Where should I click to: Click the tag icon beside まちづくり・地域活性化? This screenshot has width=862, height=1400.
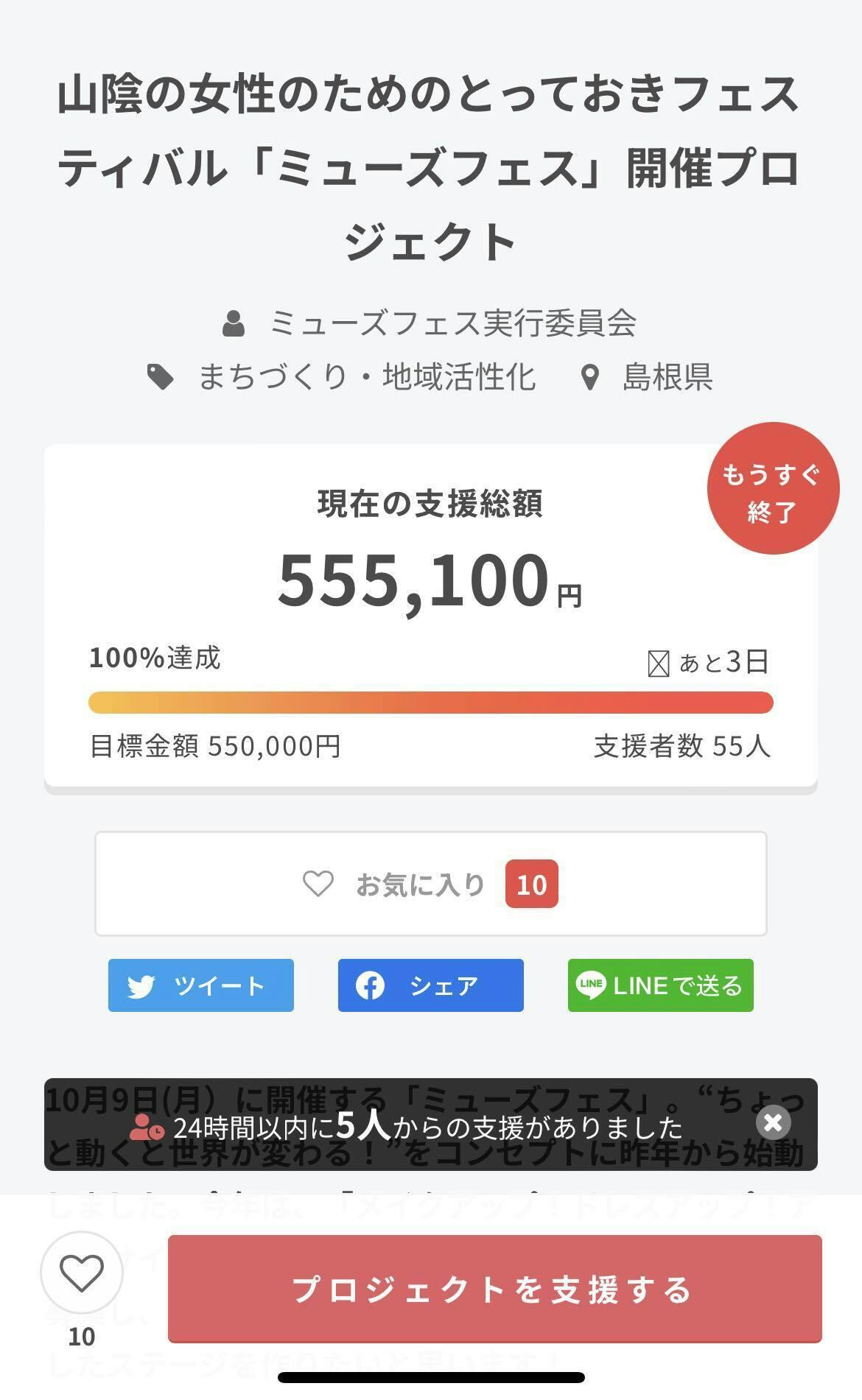161,378
